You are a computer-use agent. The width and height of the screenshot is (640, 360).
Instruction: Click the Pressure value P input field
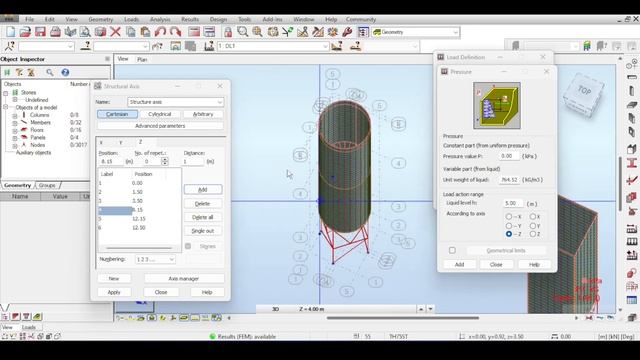tap(509, 156)
